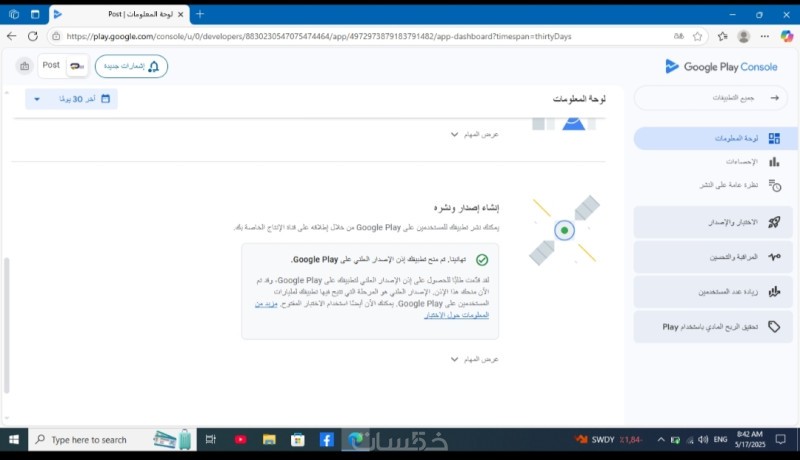Click the site info lock icon
The image size is (800, 460).
click(x=56, y=36)
